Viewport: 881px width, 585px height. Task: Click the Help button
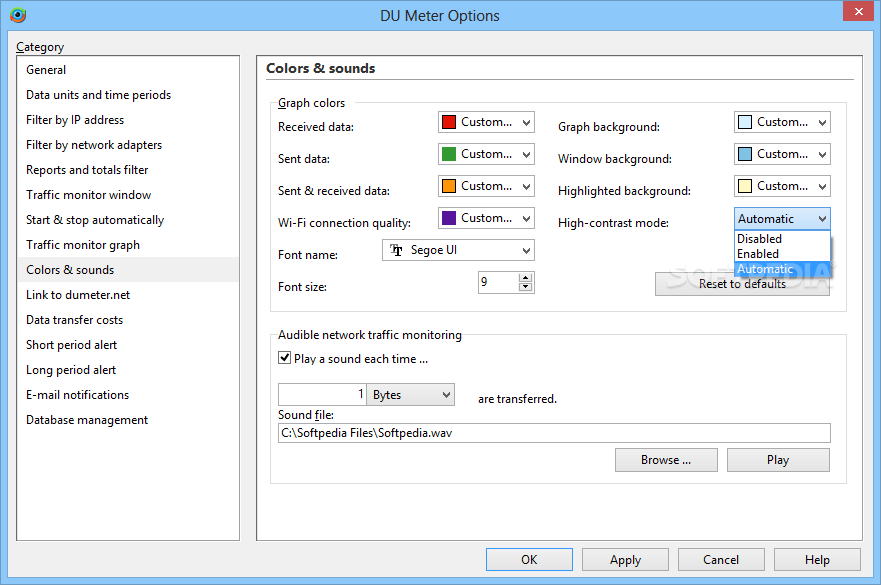click(818, 560)
